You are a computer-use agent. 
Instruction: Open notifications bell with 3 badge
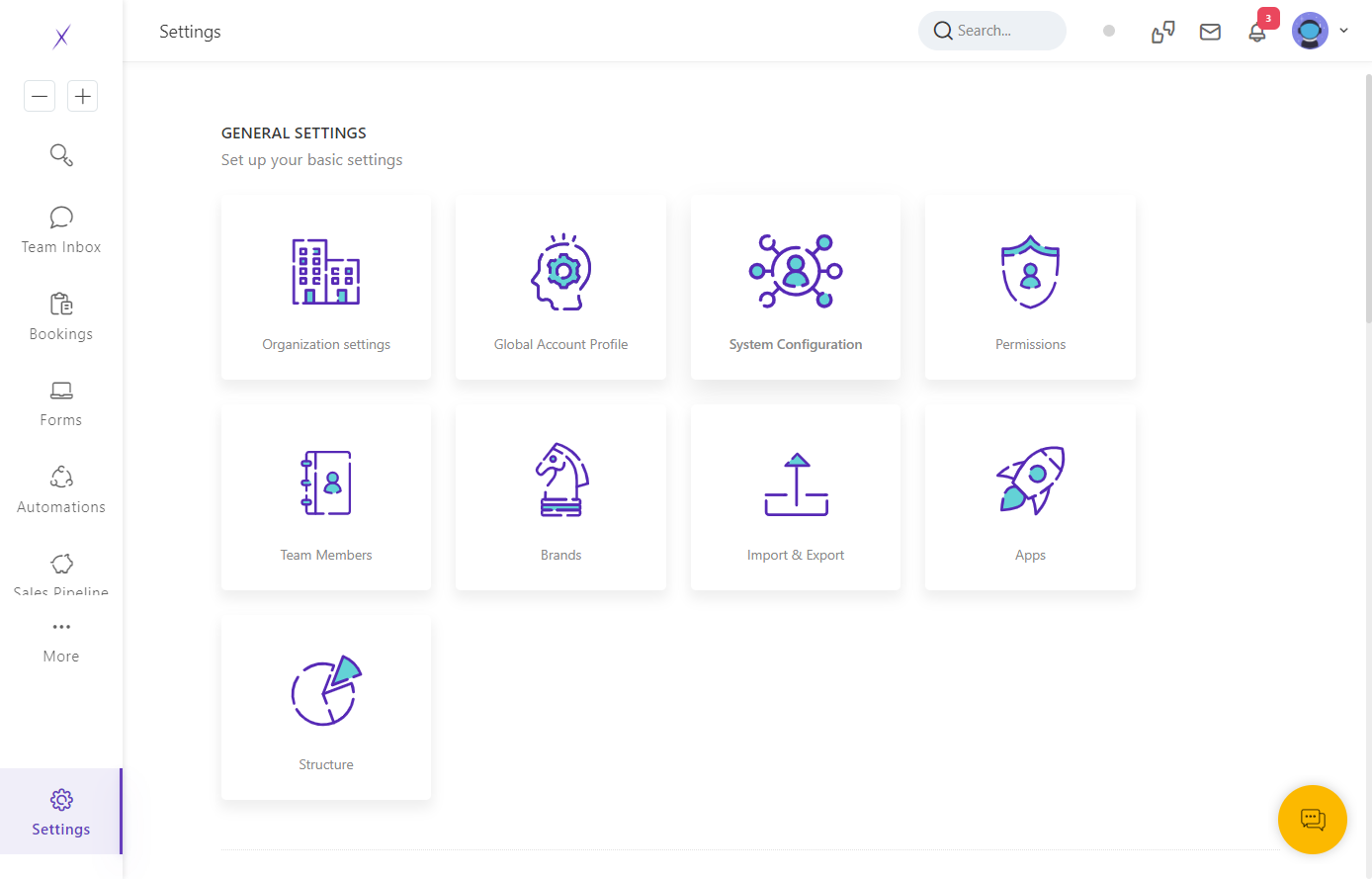click(x=1257, y=32)
